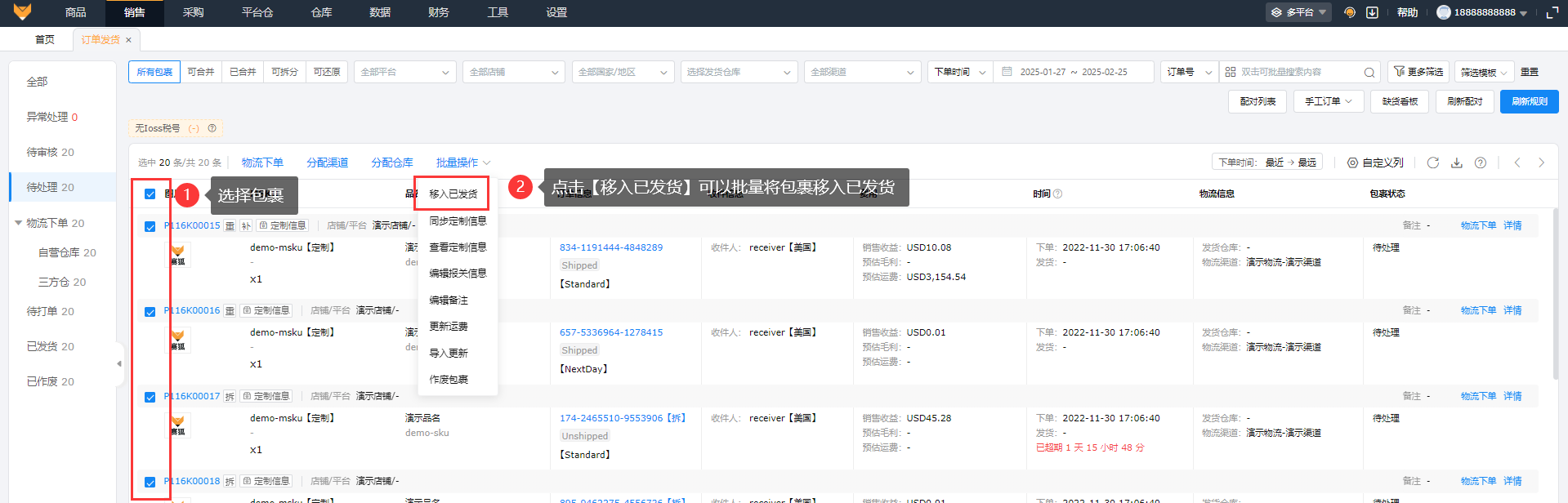Uncheck package P116K00016 checkbox
Viewport: 1568px width, 503px height.
(150, 311)
